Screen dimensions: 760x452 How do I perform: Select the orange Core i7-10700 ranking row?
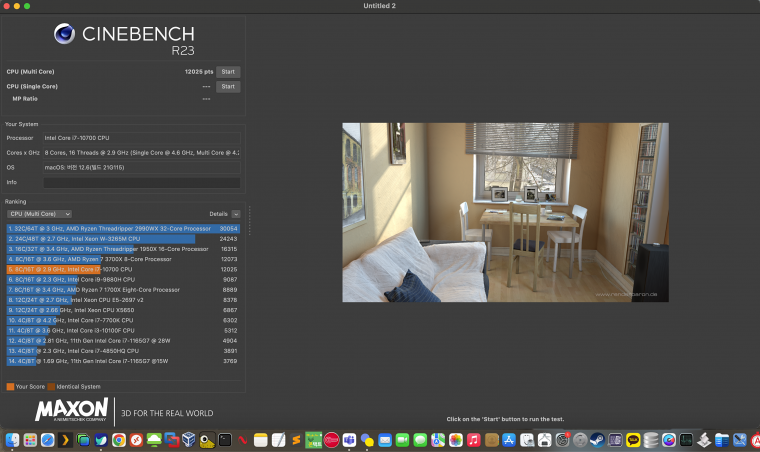(123, 269)
